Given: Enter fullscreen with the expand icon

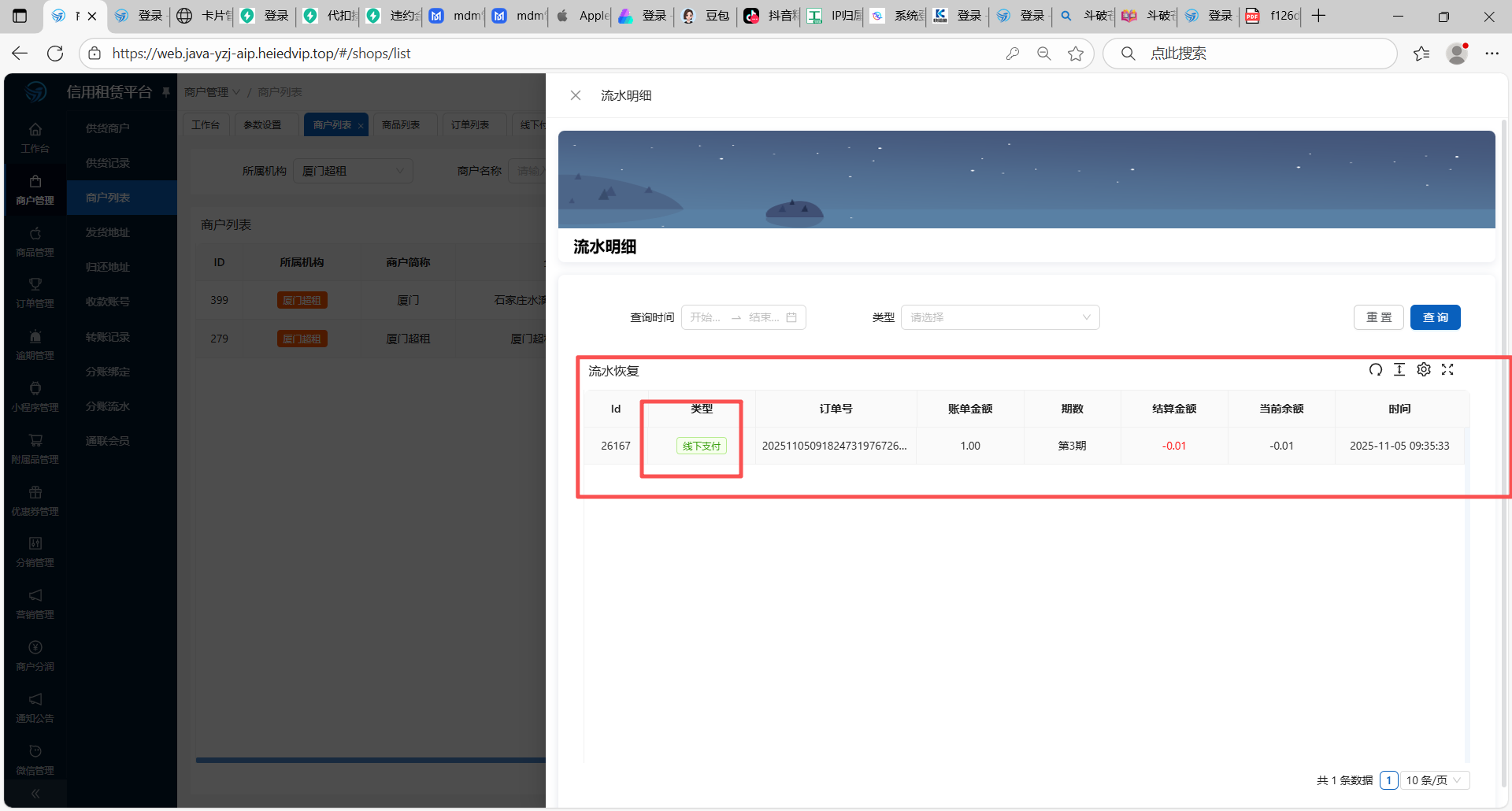Looking at the screenshot, I should [1447, 370].
